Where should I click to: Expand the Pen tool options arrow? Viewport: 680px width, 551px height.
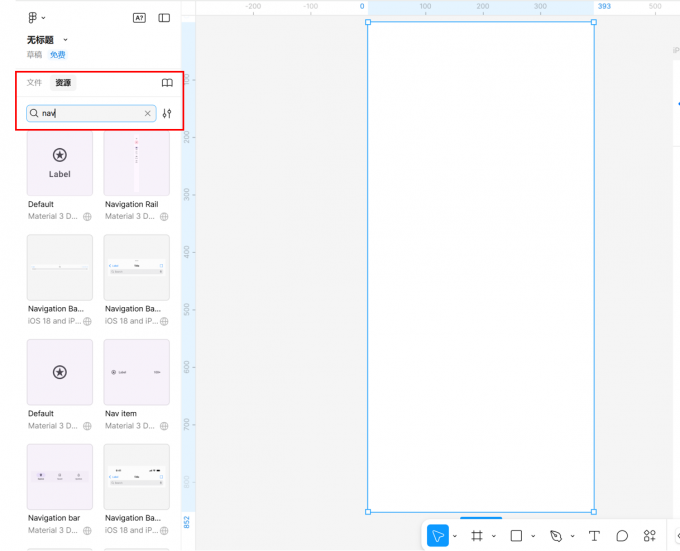pos(572,536)
